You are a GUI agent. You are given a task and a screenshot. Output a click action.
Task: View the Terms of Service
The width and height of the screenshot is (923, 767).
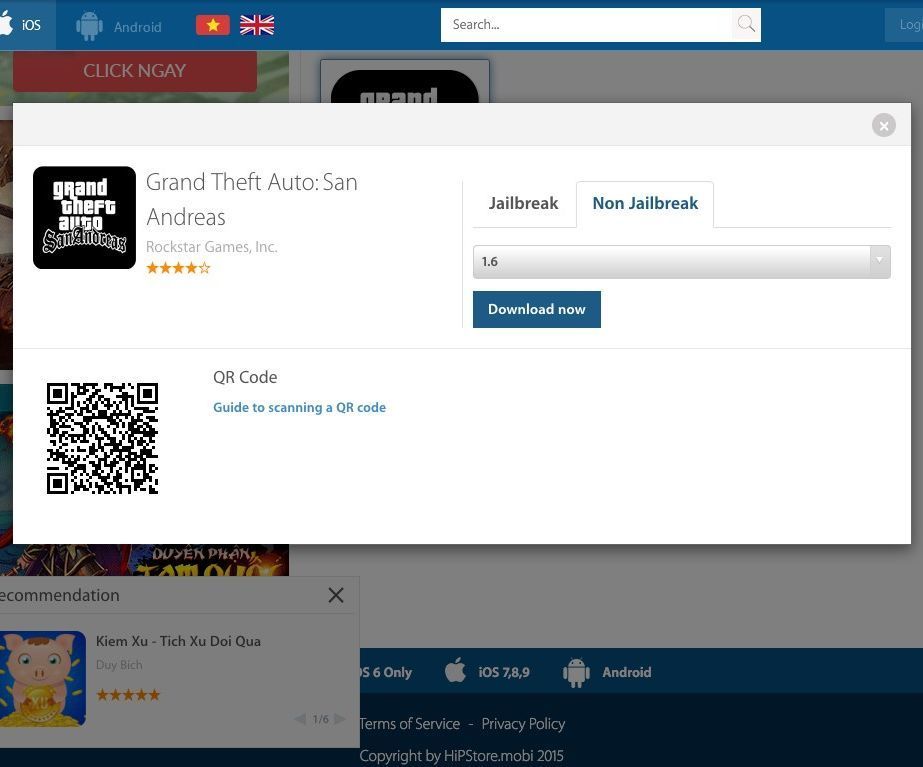(x=409, y=723)
